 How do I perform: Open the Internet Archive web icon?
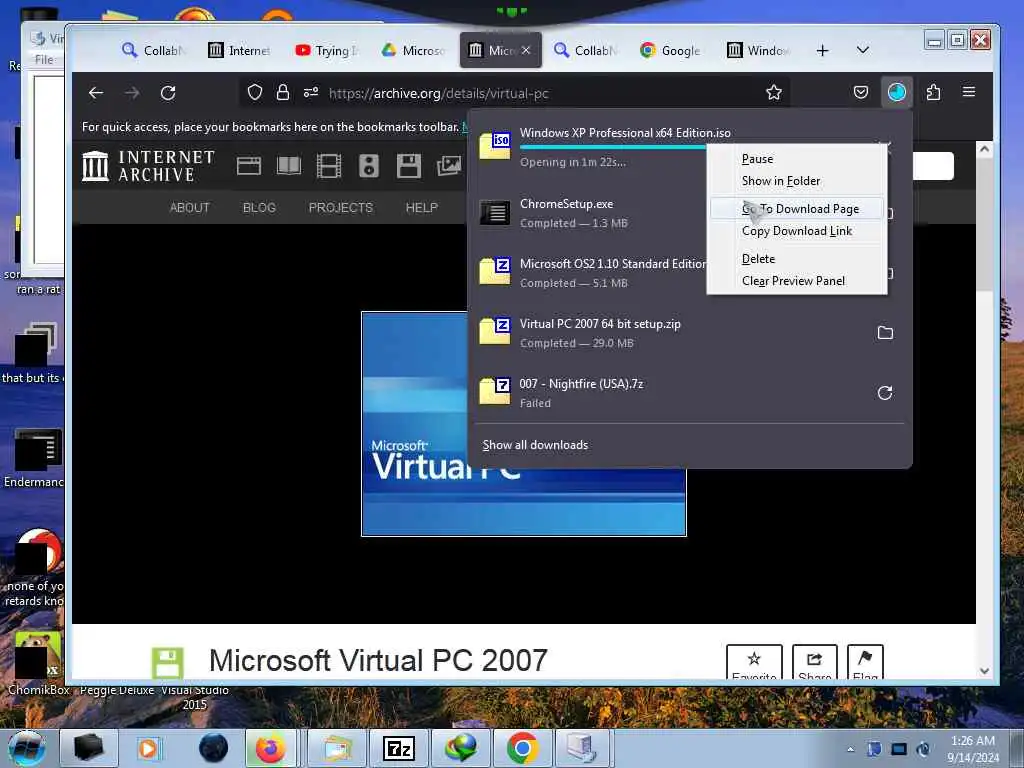[x=249, y=166]
